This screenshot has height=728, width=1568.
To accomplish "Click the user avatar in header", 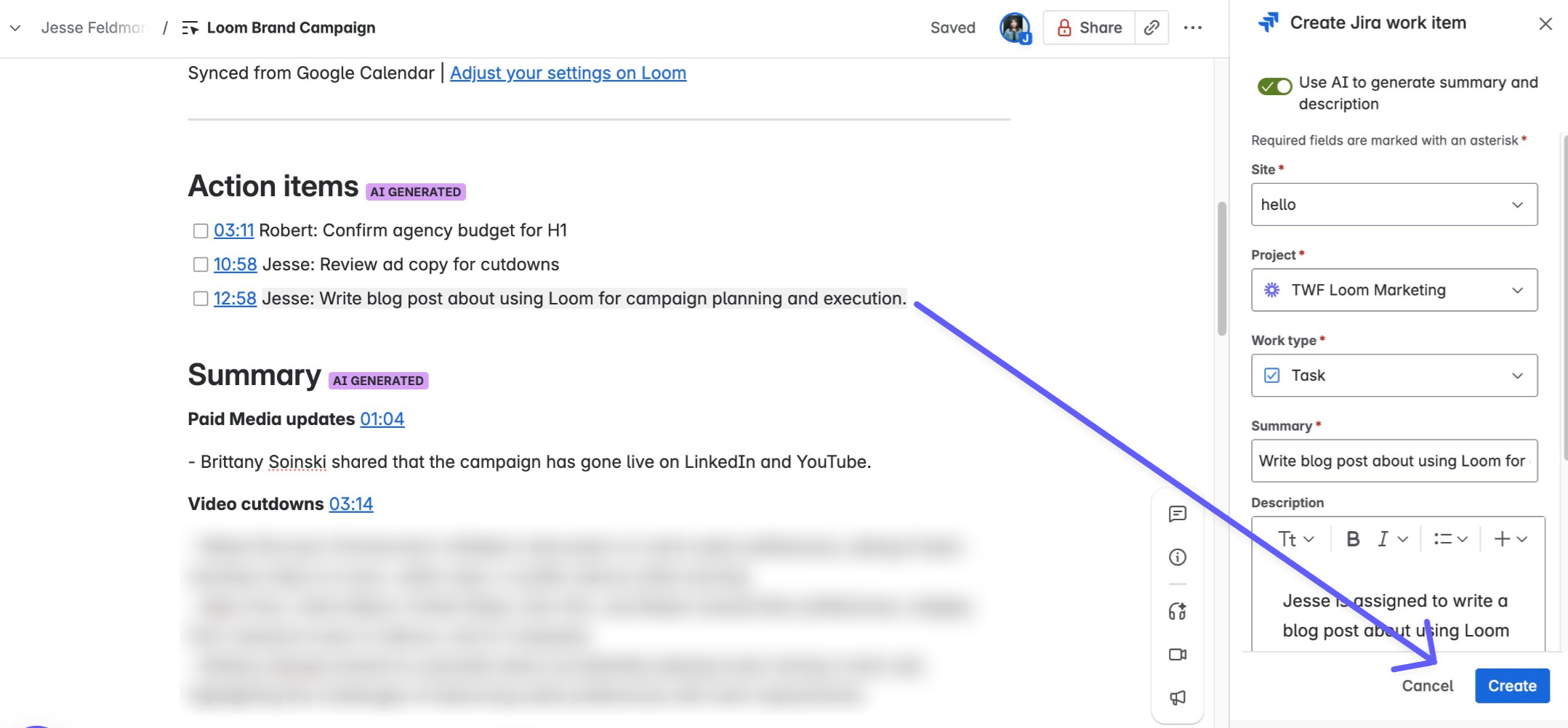I will [x=1014, y=28].
